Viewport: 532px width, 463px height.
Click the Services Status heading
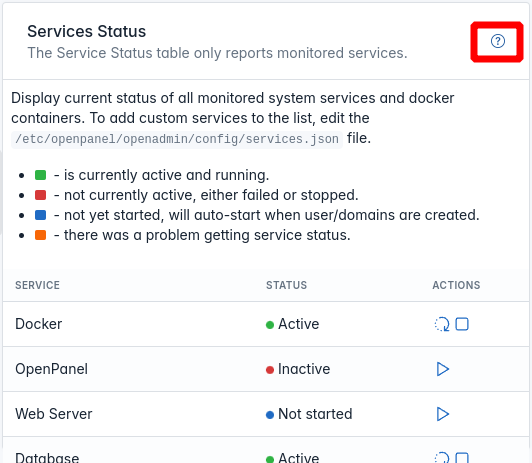coord(87,32)
